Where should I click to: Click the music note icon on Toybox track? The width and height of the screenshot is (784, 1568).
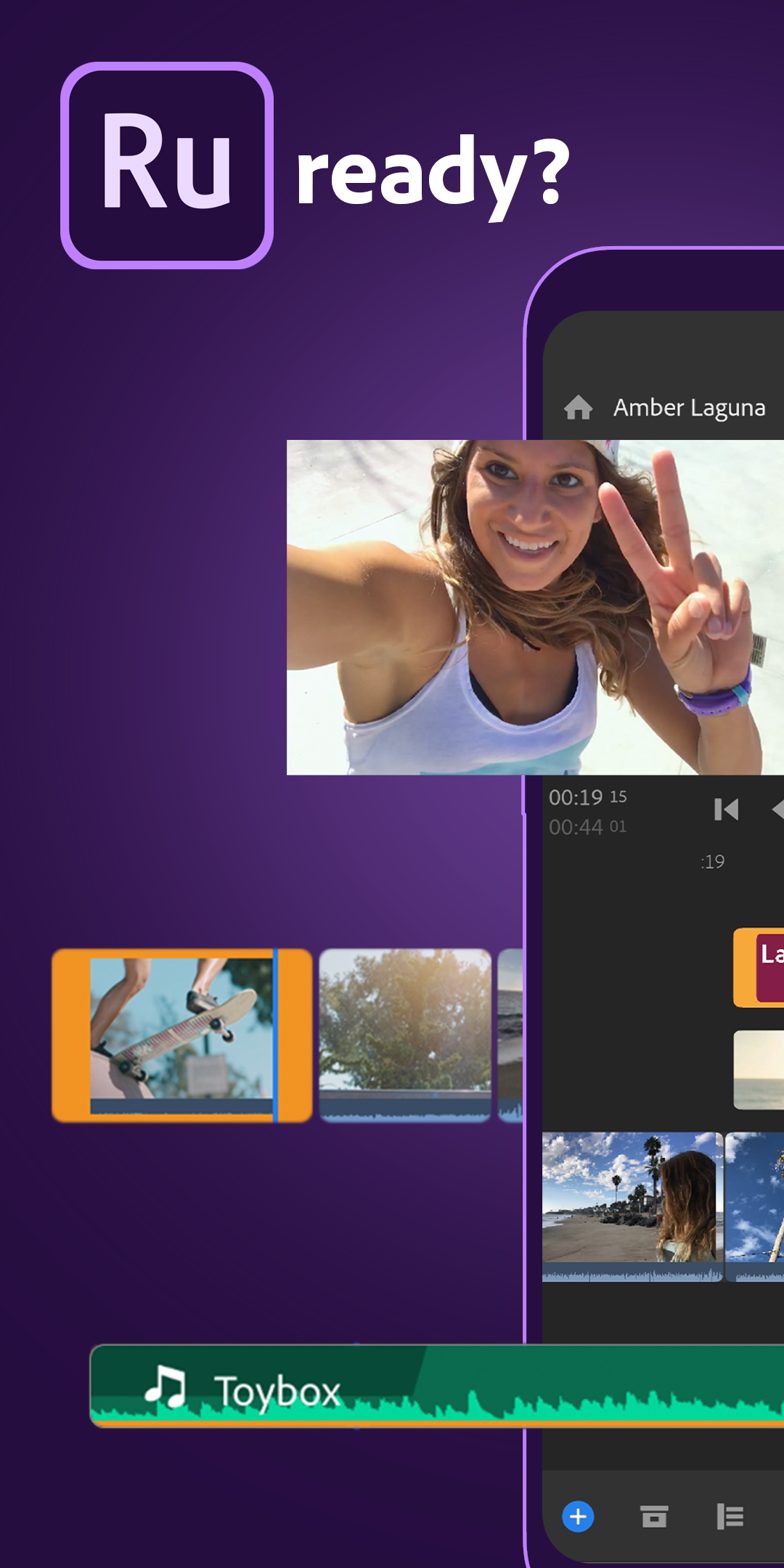(x=166, y=1386)
